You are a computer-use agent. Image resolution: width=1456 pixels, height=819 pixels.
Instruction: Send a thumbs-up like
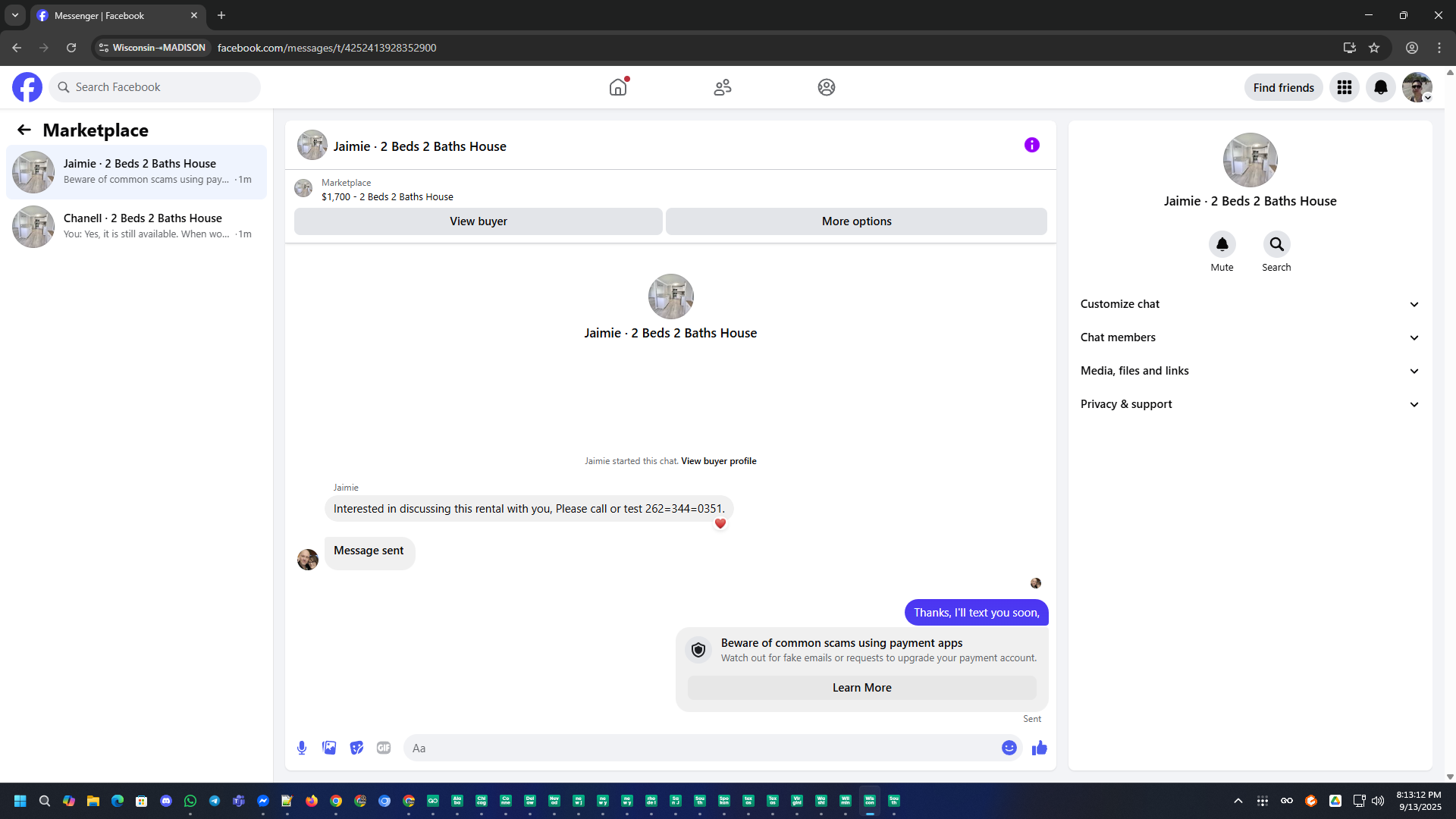(1039, 748)
